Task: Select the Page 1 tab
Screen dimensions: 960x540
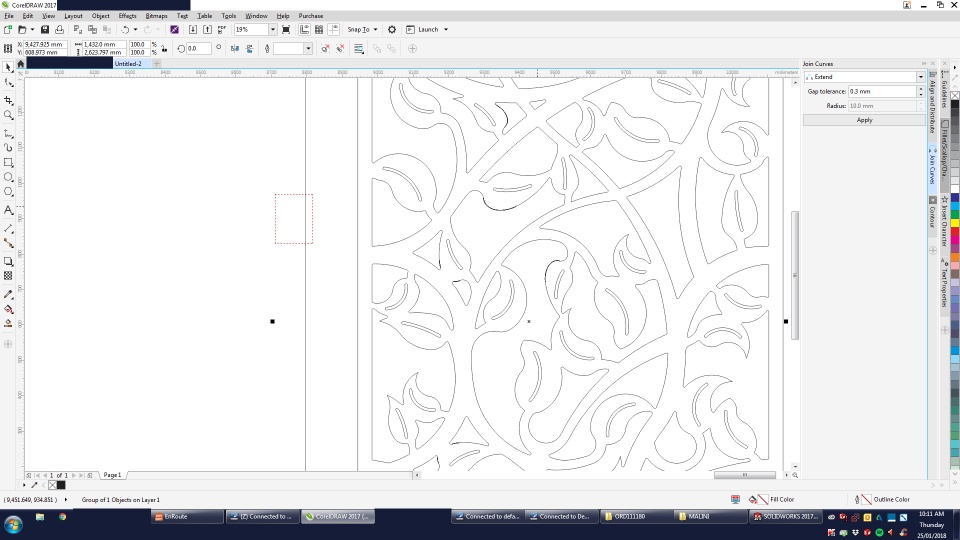Action: click(112, 475)
